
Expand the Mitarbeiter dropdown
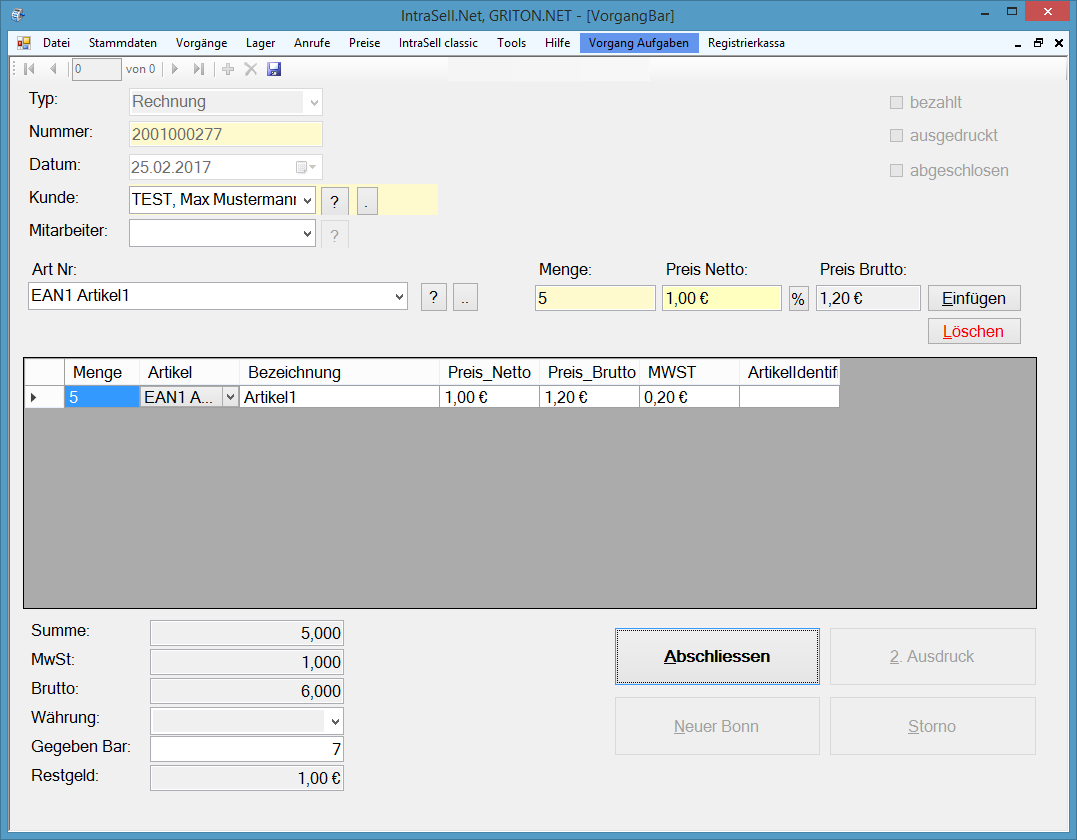(x=307, y=234)
